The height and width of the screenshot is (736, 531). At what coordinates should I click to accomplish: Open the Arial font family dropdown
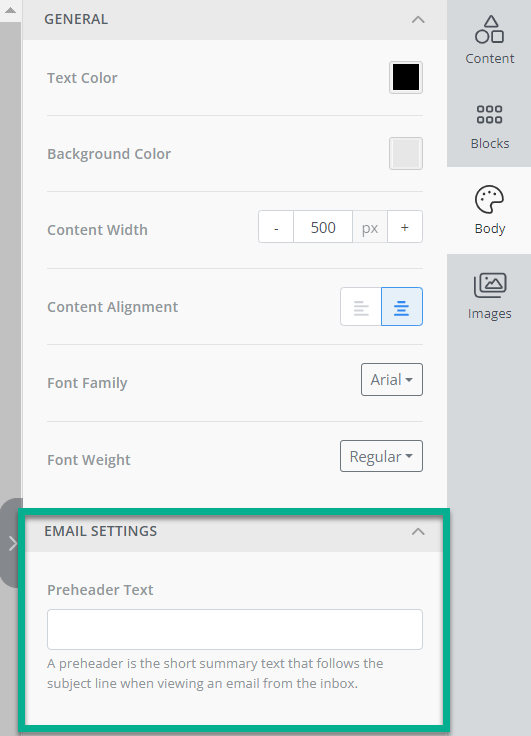(x=392, y=379)
